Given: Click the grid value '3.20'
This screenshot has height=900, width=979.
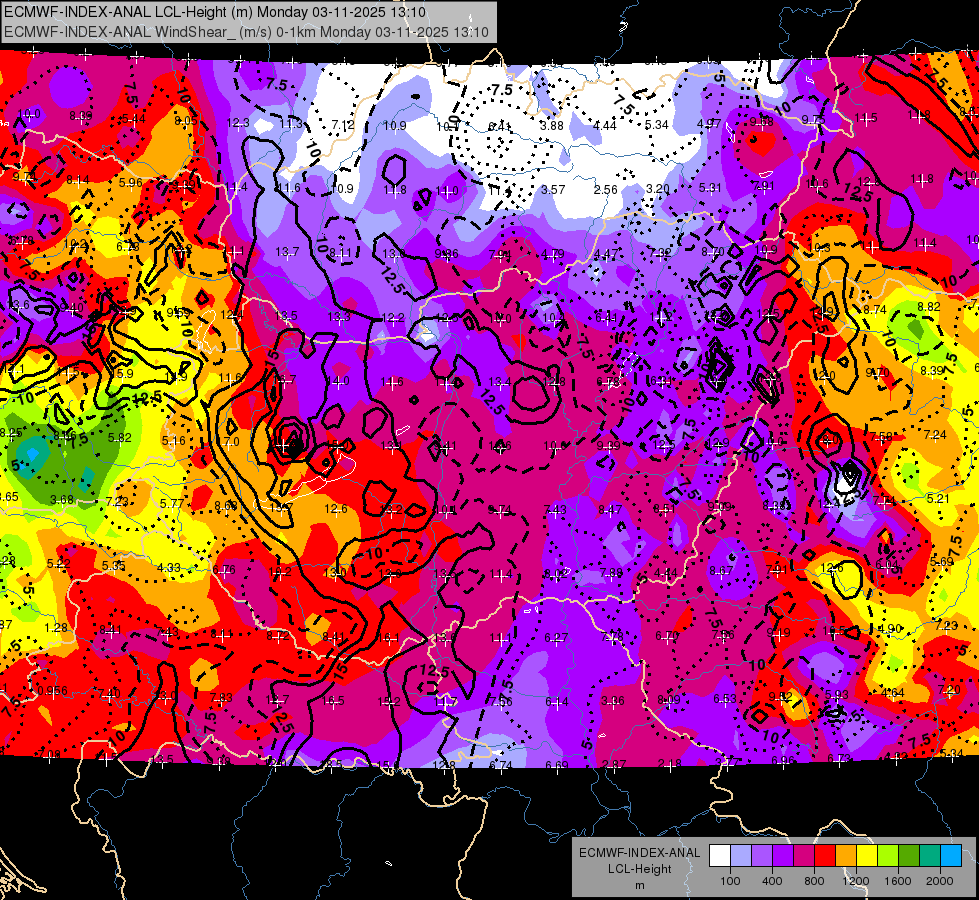Looking at the screenshot, I should (657, 189).
